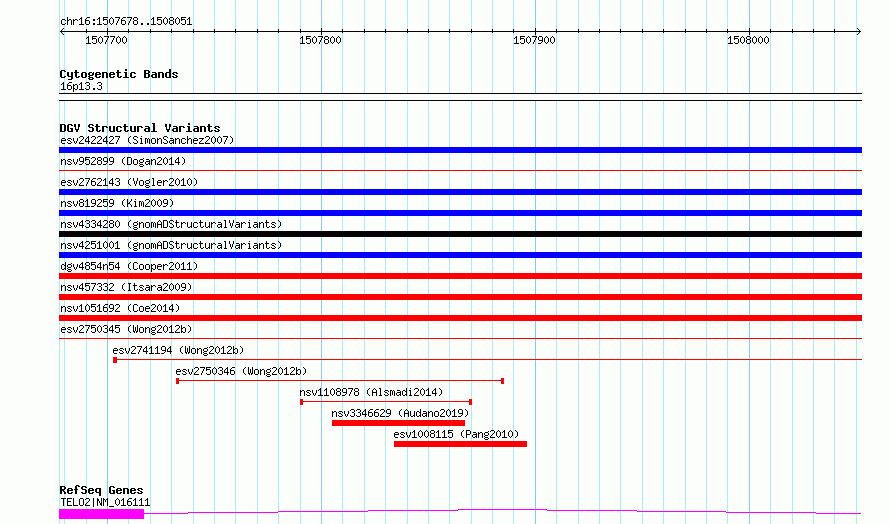890x524 pixels.
Task: Open esv2750346 (Wong2012b) variant label
Action: pos(241,371)
